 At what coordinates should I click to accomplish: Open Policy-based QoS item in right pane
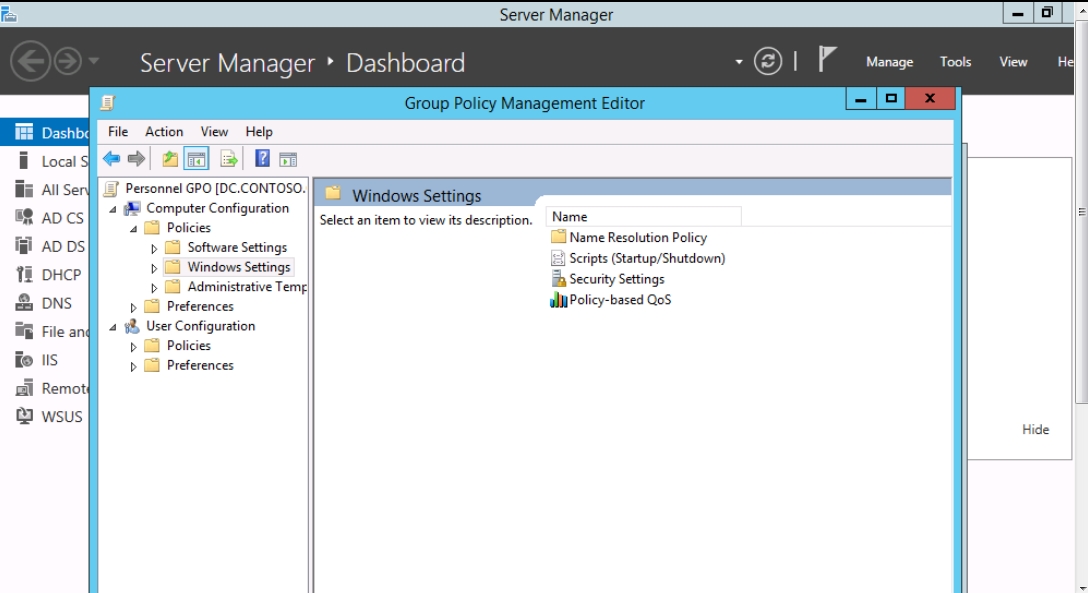click(x=611, y=300)
